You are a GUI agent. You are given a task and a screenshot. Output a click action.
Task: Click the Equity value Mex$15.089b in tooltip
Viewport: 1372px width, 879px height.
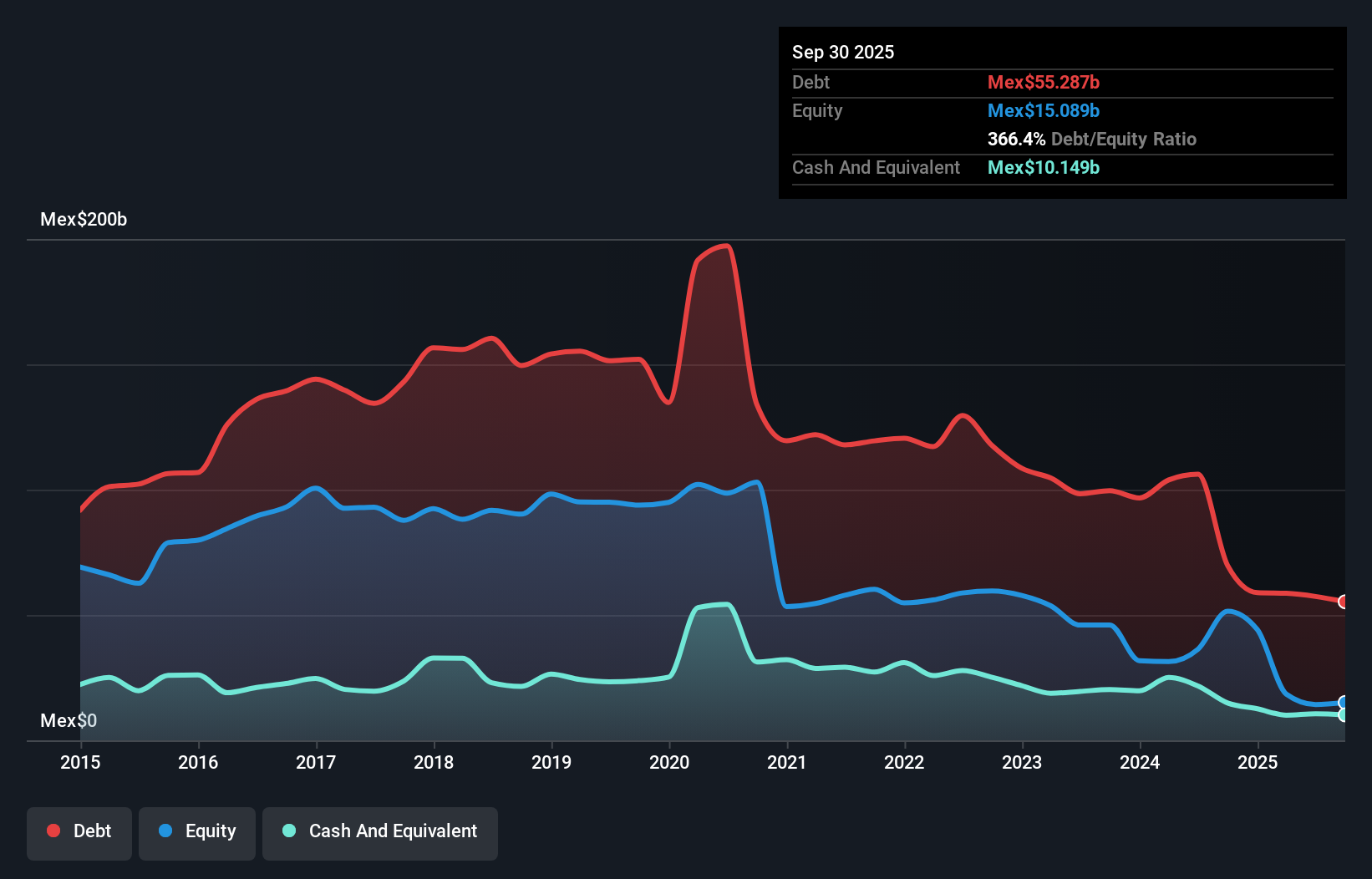1043,110
